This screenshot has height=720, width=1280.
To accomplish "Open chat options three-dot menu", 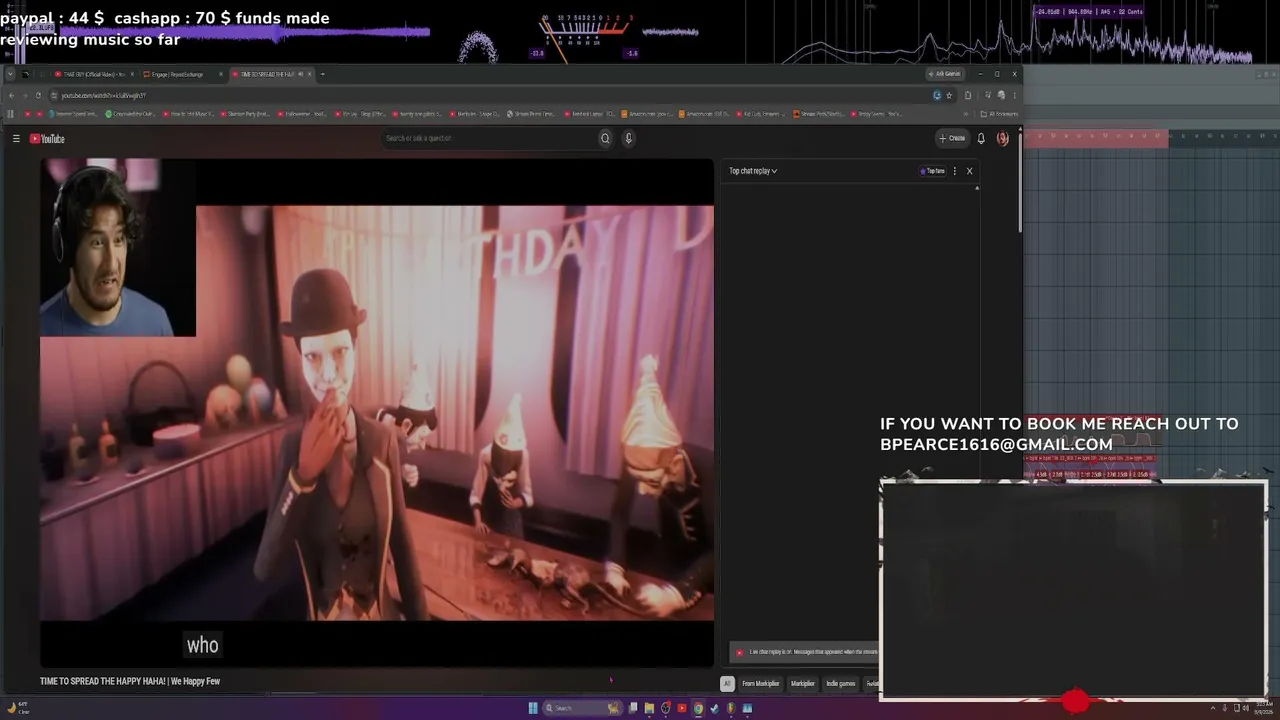I will [955, 171].
